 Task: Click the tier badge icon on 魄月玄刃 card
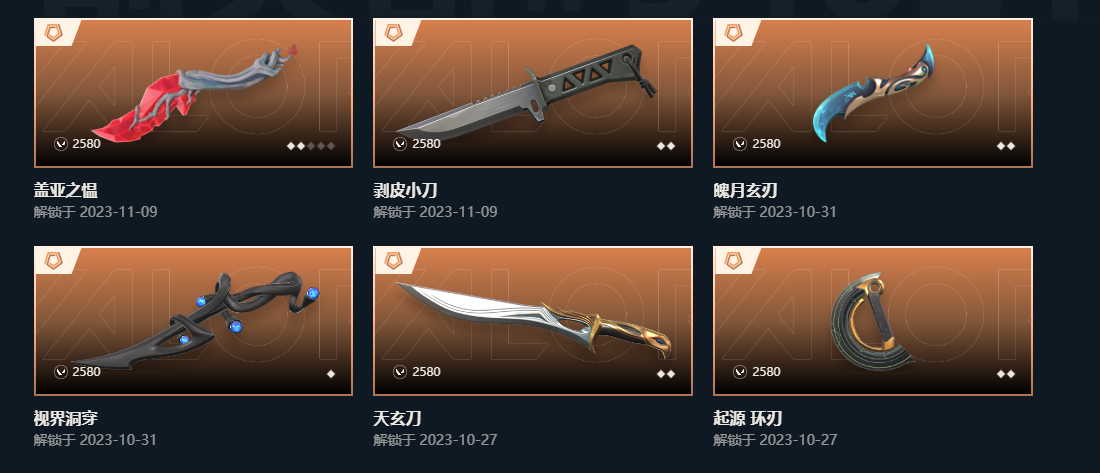click(x=734, y=32)
